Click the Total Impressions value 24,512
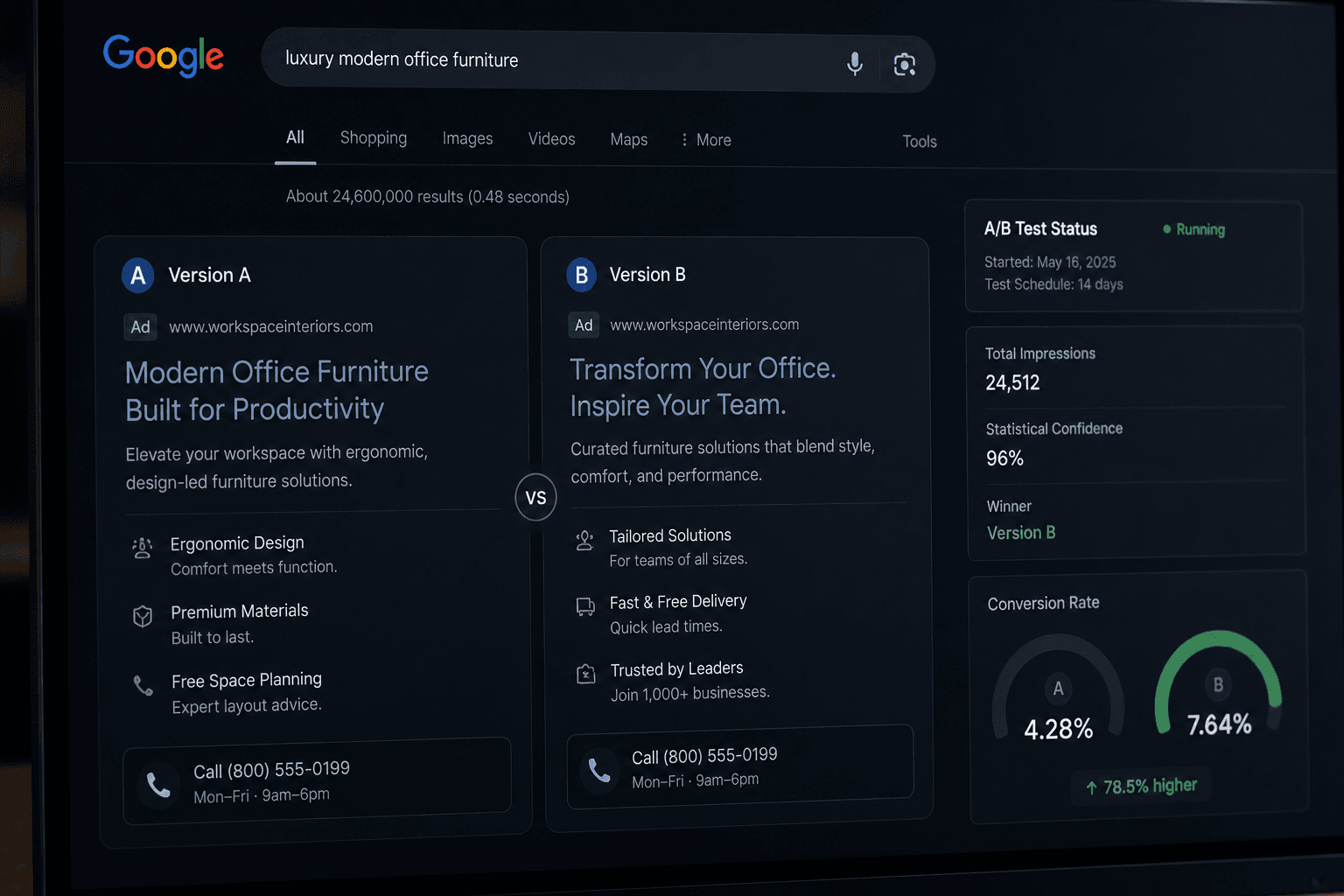1344x896 pixels. click(x=1012, y=382)
